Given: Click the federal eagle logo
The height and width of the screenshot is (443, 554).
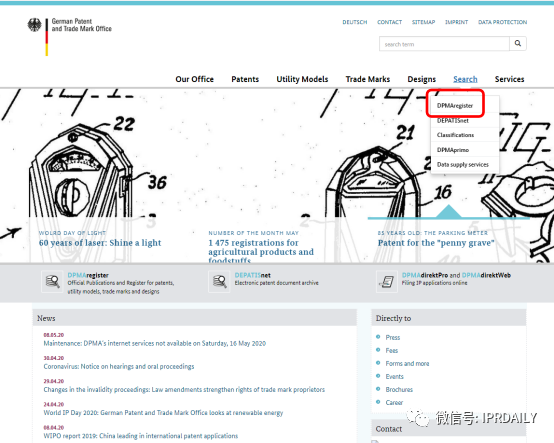Looking at the screenshot, I should click(35, 25).
